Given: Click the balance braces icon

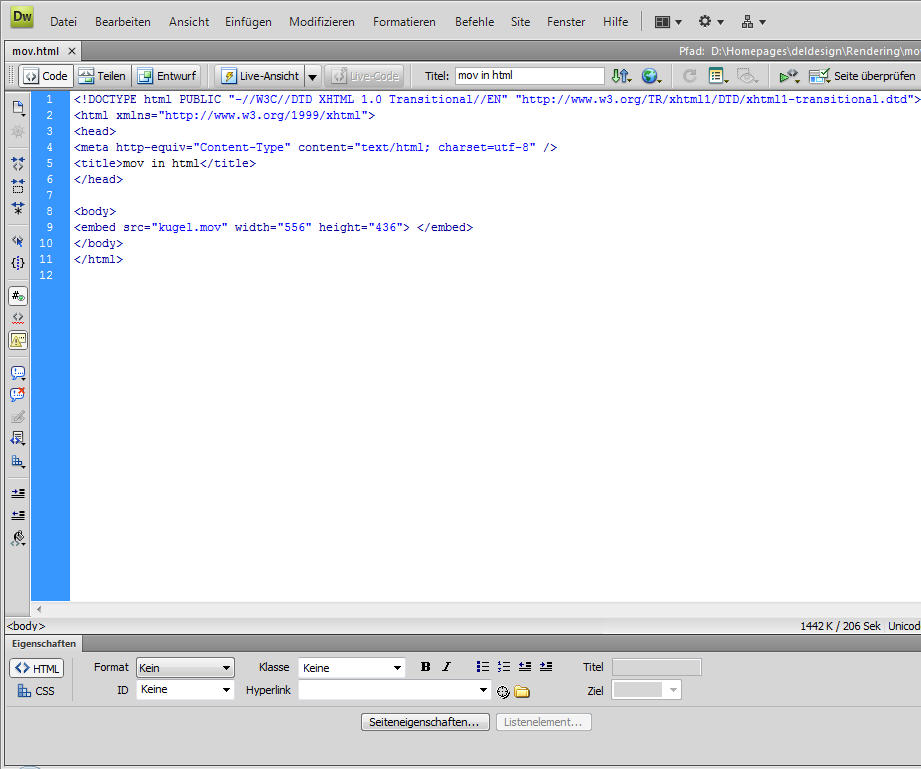Looking at the screenshot, I should (18, 263).
